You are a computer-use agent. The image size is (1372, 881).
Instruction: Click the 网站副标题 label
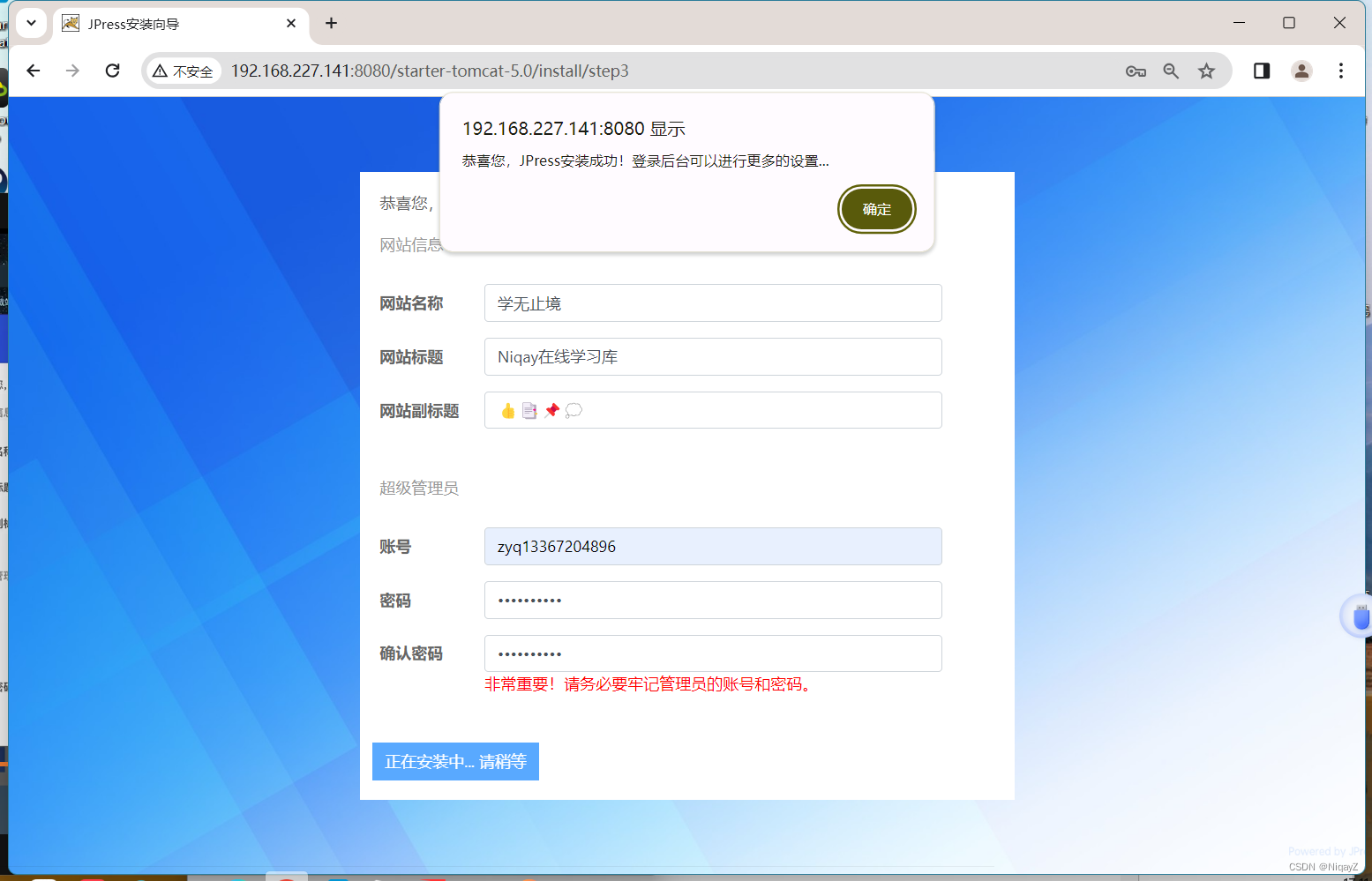pyautogui.click(x=419, y=411)
